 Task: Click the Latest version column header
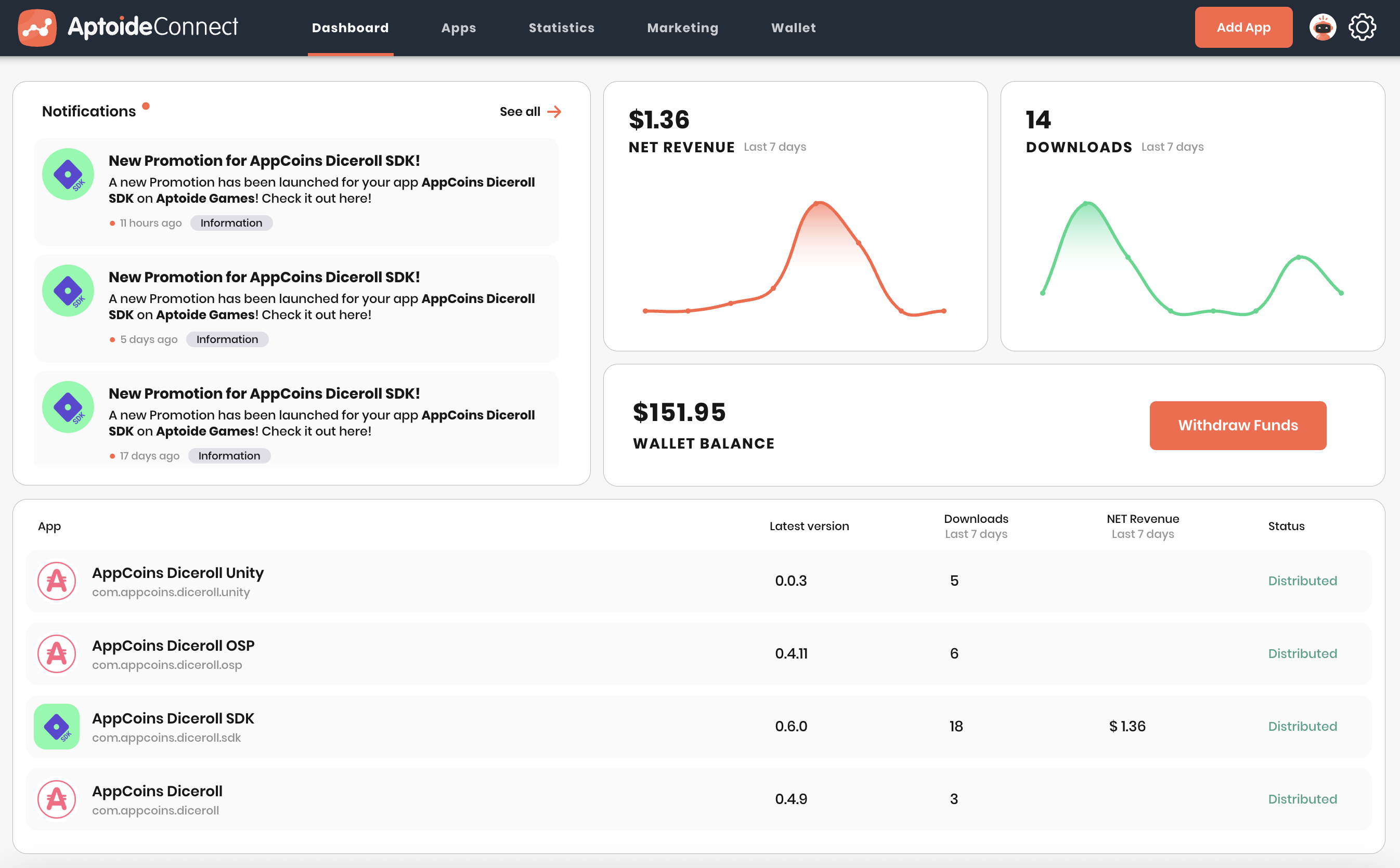809,527
